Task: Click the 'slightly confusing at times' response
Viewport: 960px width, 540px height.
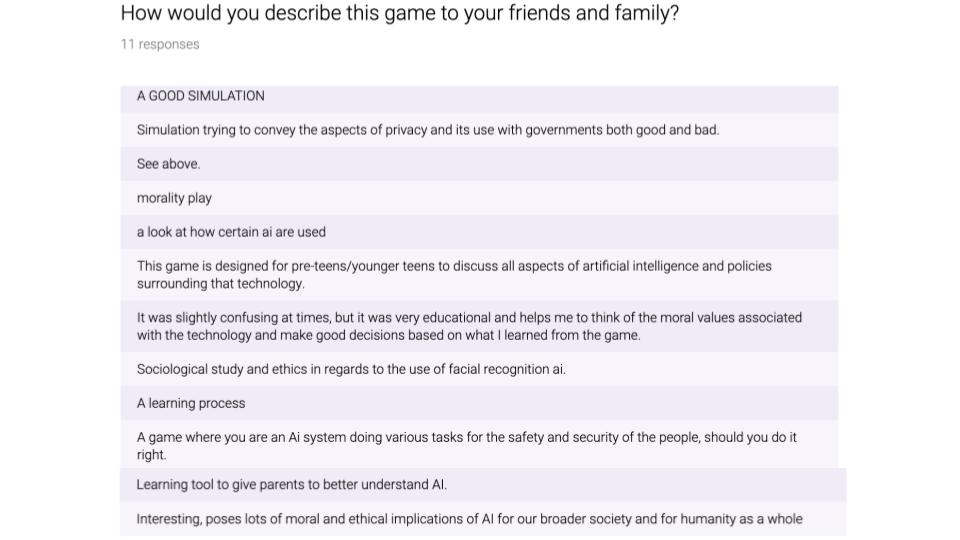Action: point(479,326)
